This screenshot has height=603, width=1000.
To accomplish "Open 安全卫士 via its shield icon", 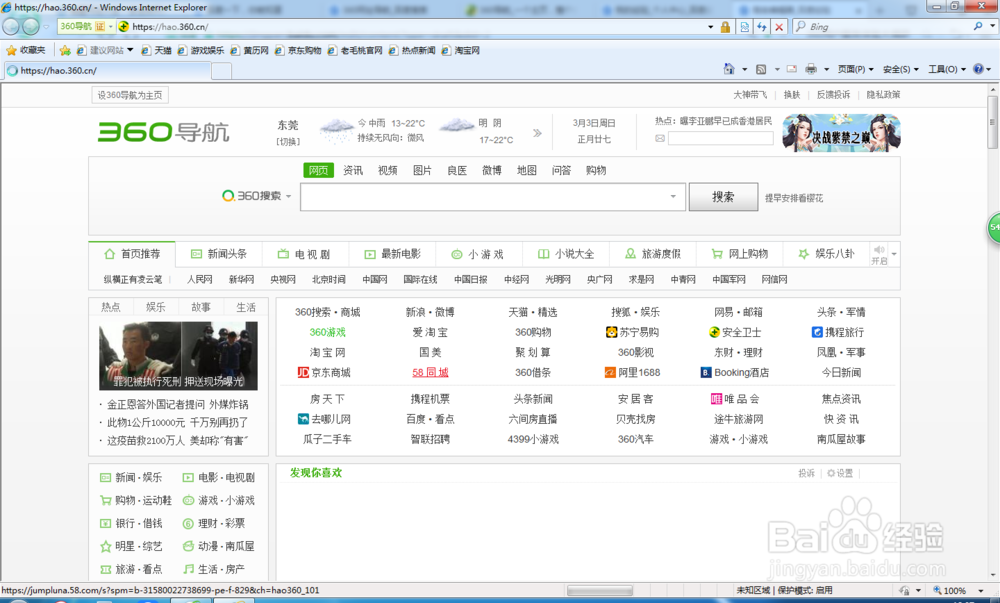I will tap(713, 331).
